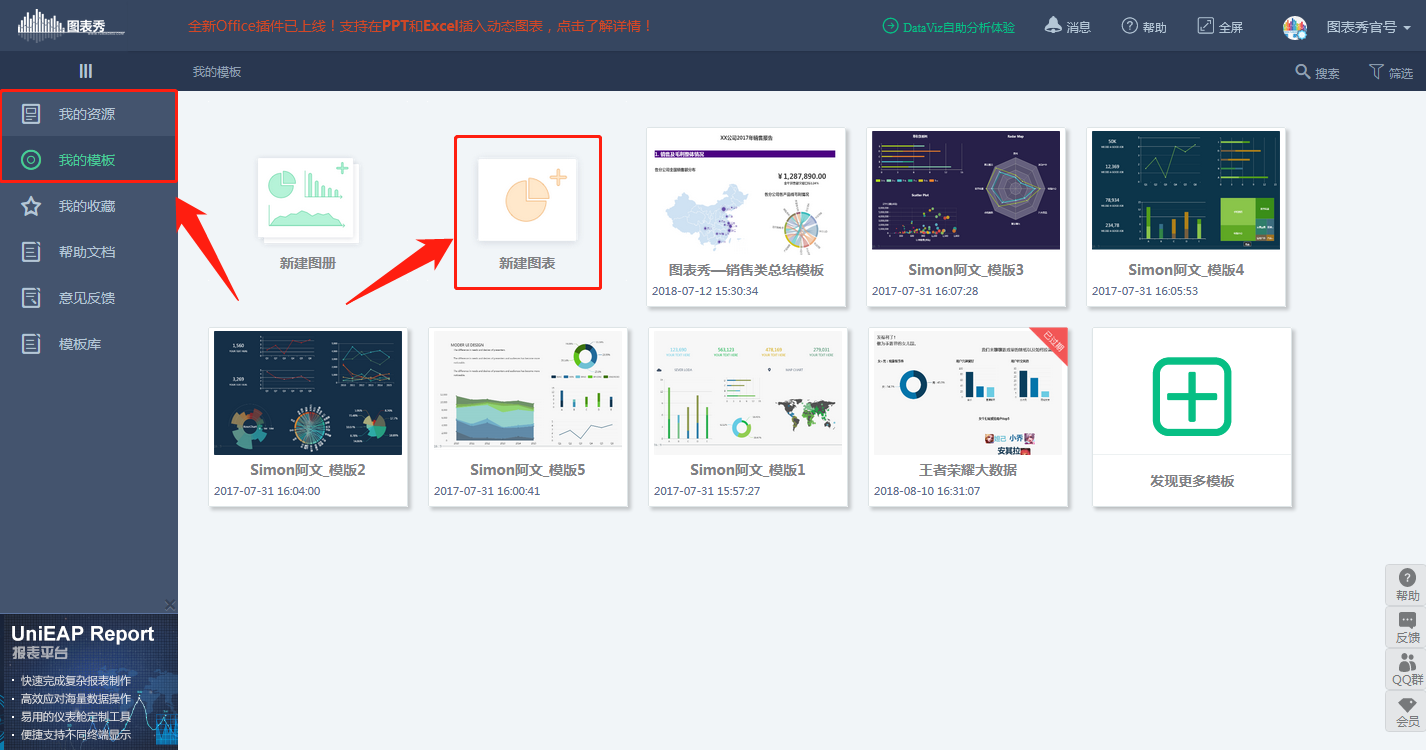The width and height of the screenshot is (1426, 750).
Task: Click 发现更多模板 label
Action: (x=1192, y=481)
